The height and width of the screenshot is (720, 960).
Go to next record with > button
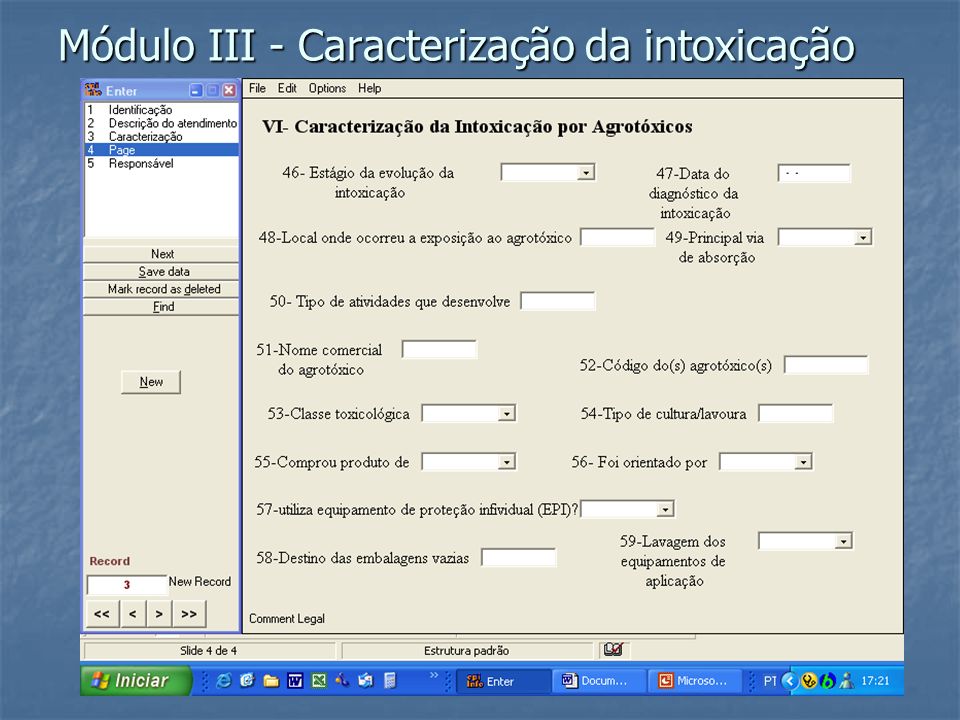tap(159, 614)
